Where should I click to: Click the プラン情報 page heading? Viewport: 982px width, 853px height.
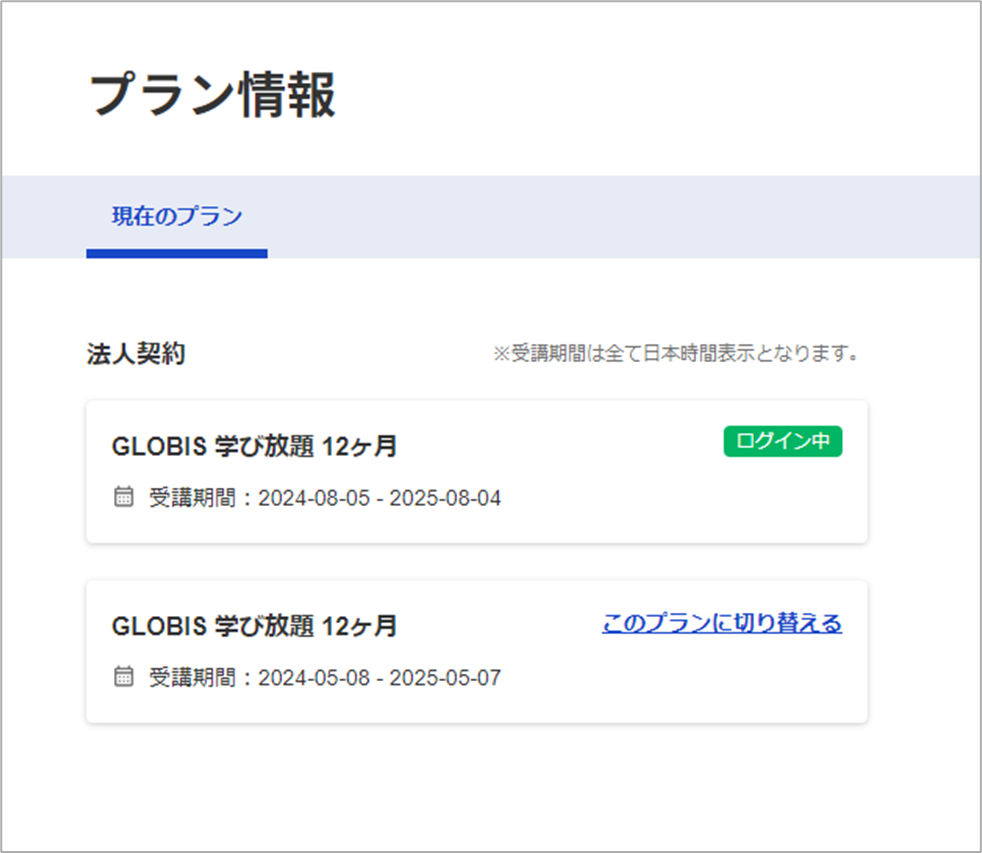(213, 95)
